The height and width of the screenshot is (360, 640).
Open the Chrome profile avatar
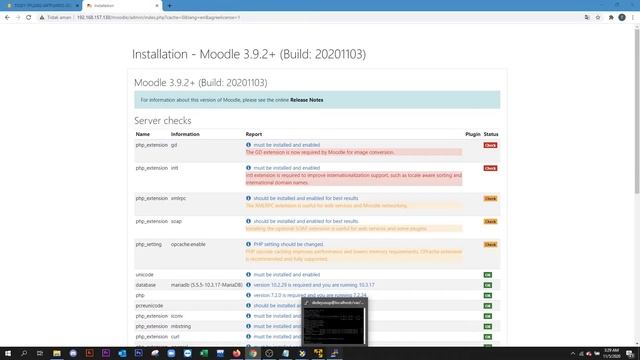point(622,18)
